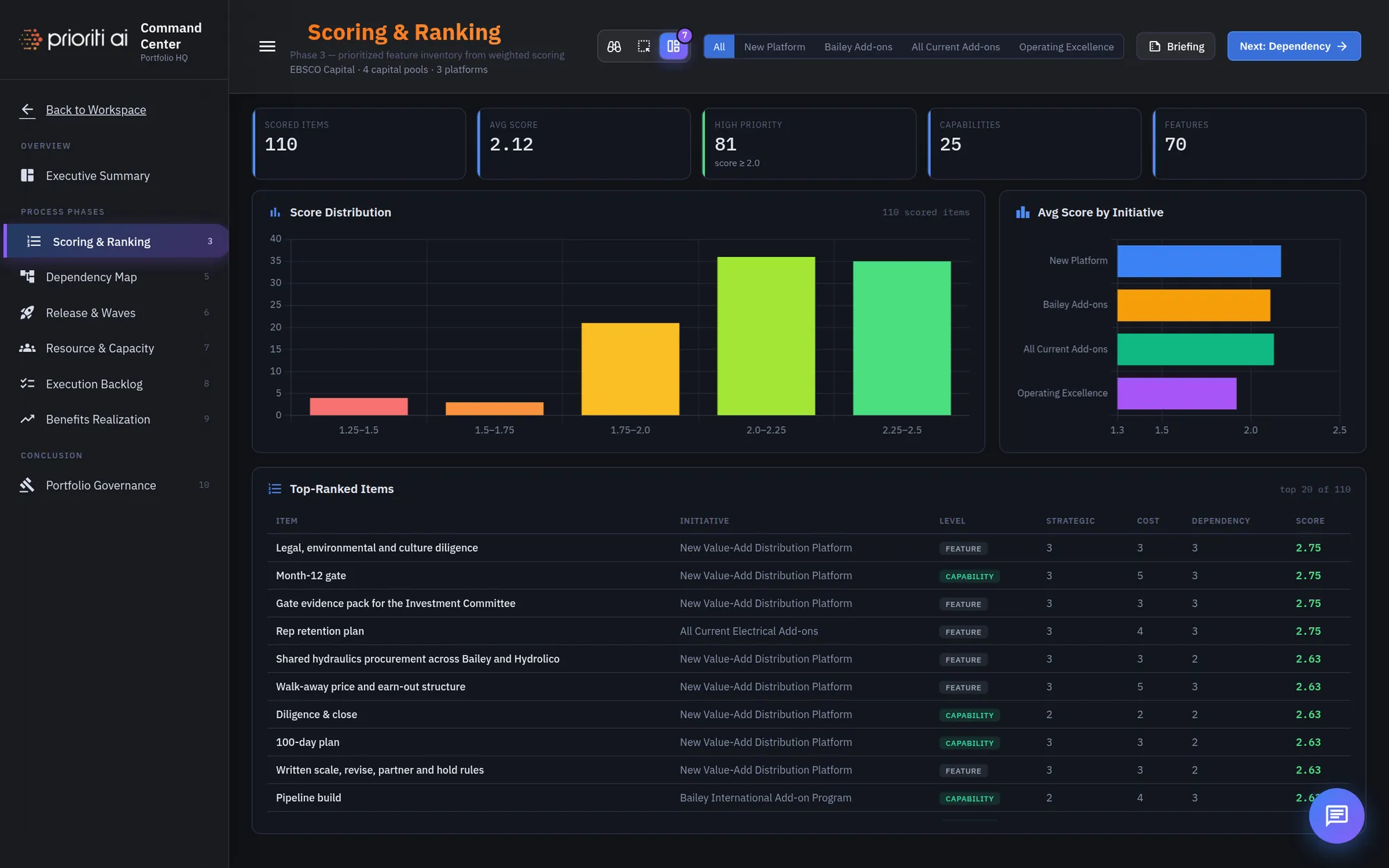The width and height of the screenshot is (1389, 868).
Task: Click the Briefing document icon
Action: click(1155, 47)
